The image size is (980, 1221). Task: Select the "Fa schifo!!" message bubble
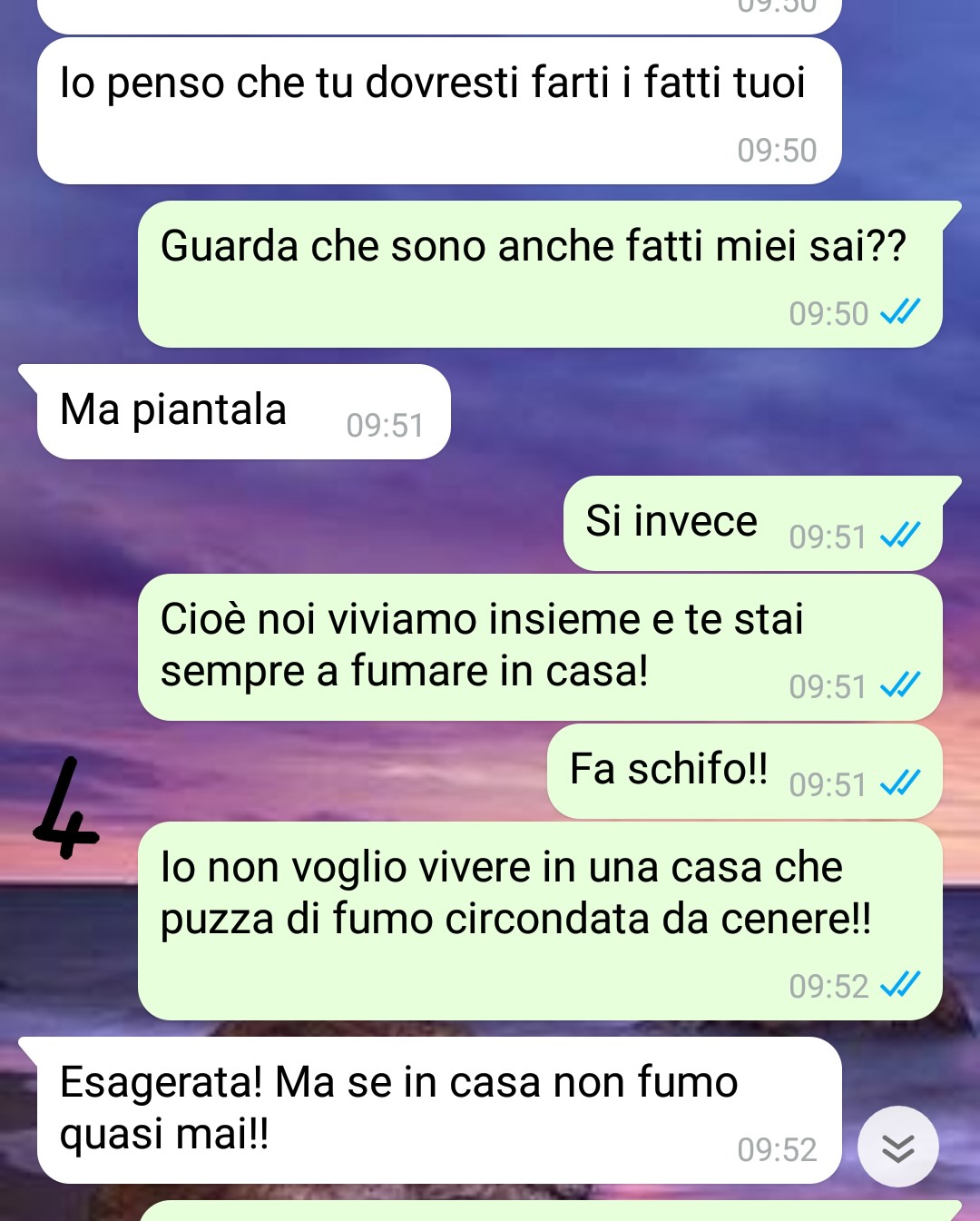click(744, 772)
